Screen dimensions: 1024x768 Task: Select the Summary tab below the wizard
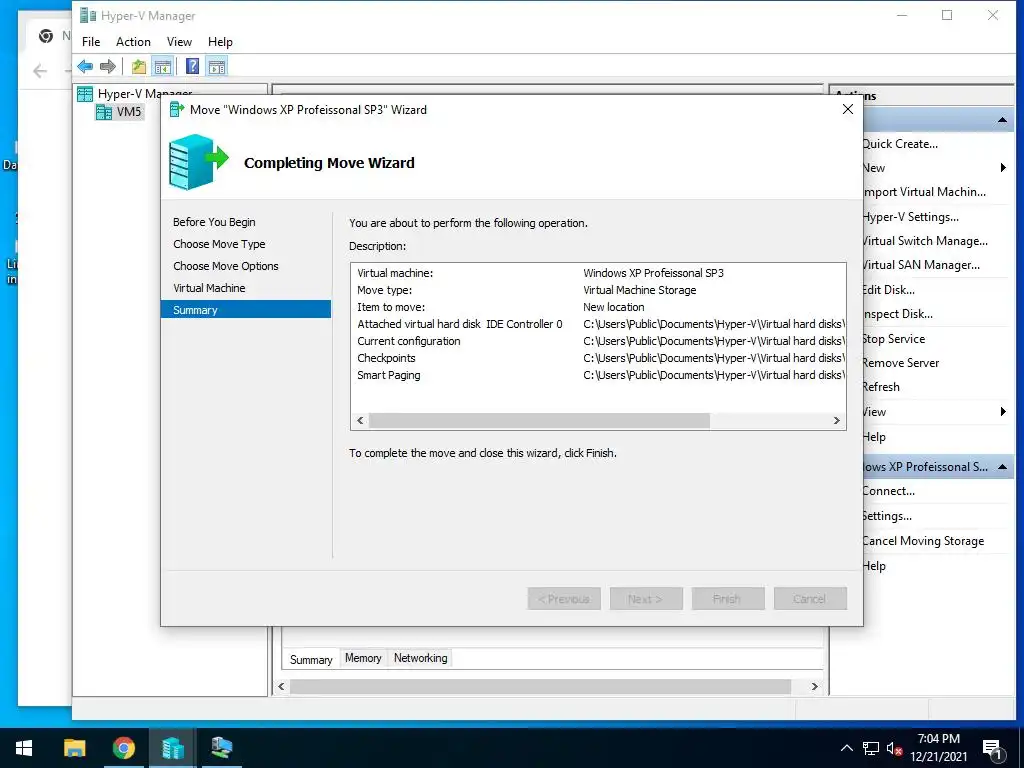[x=311, y=660]
